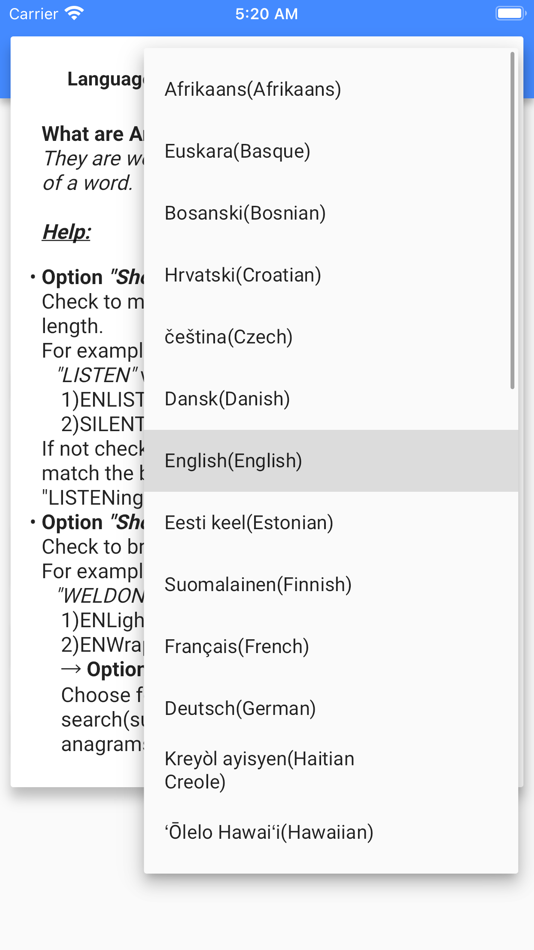Tap the 5:20 AM clock in status bar
534x950 pixels.
(267, 13)
